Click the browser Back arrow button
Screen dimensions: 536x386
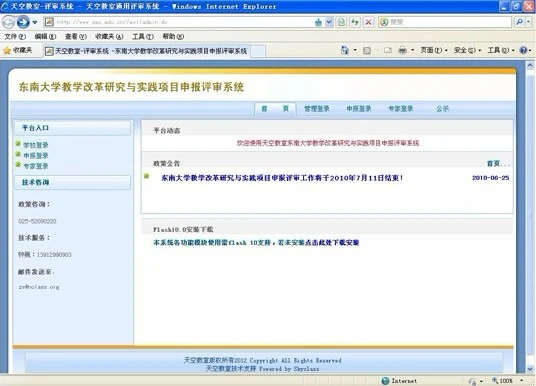coord(8,22)
